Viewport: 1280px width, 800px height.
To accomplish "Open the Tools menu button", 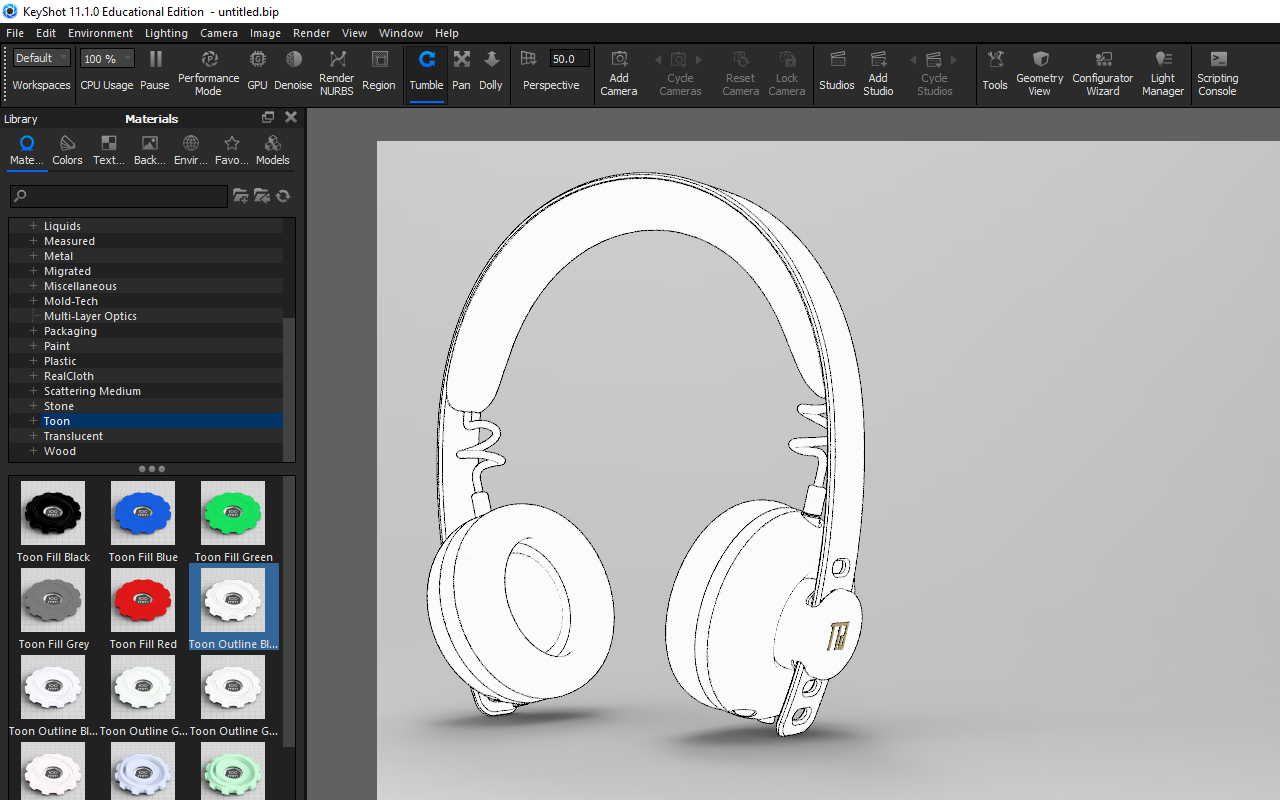I will click(995, 71).
